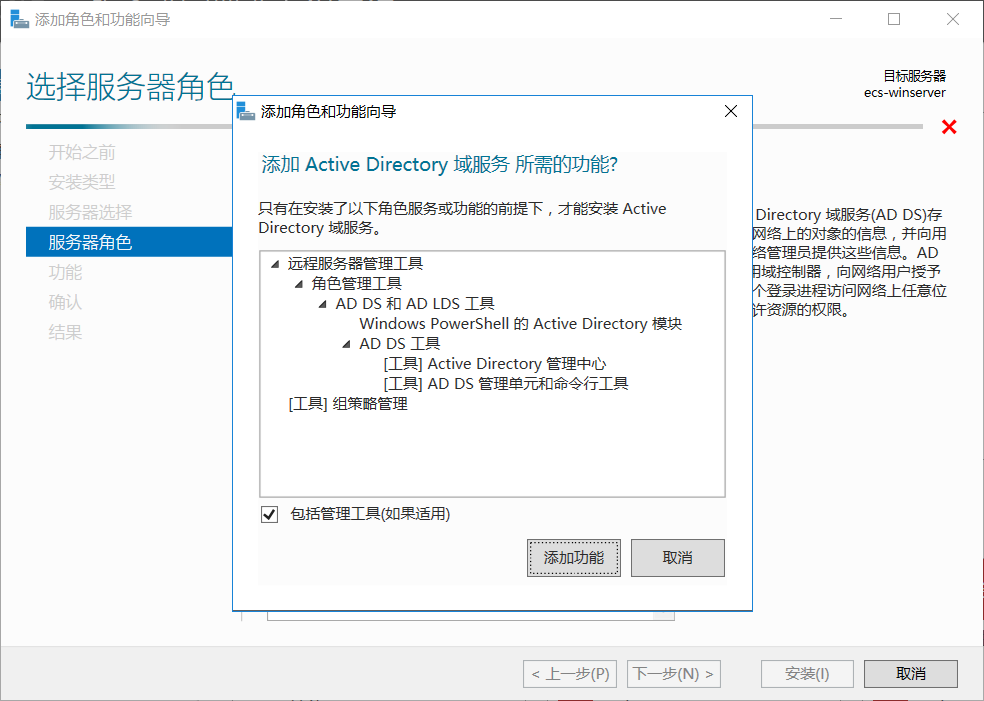Go to 安装类型 wizard step
The height and width of the screenshot is (701, 984).
click(82, 182)
